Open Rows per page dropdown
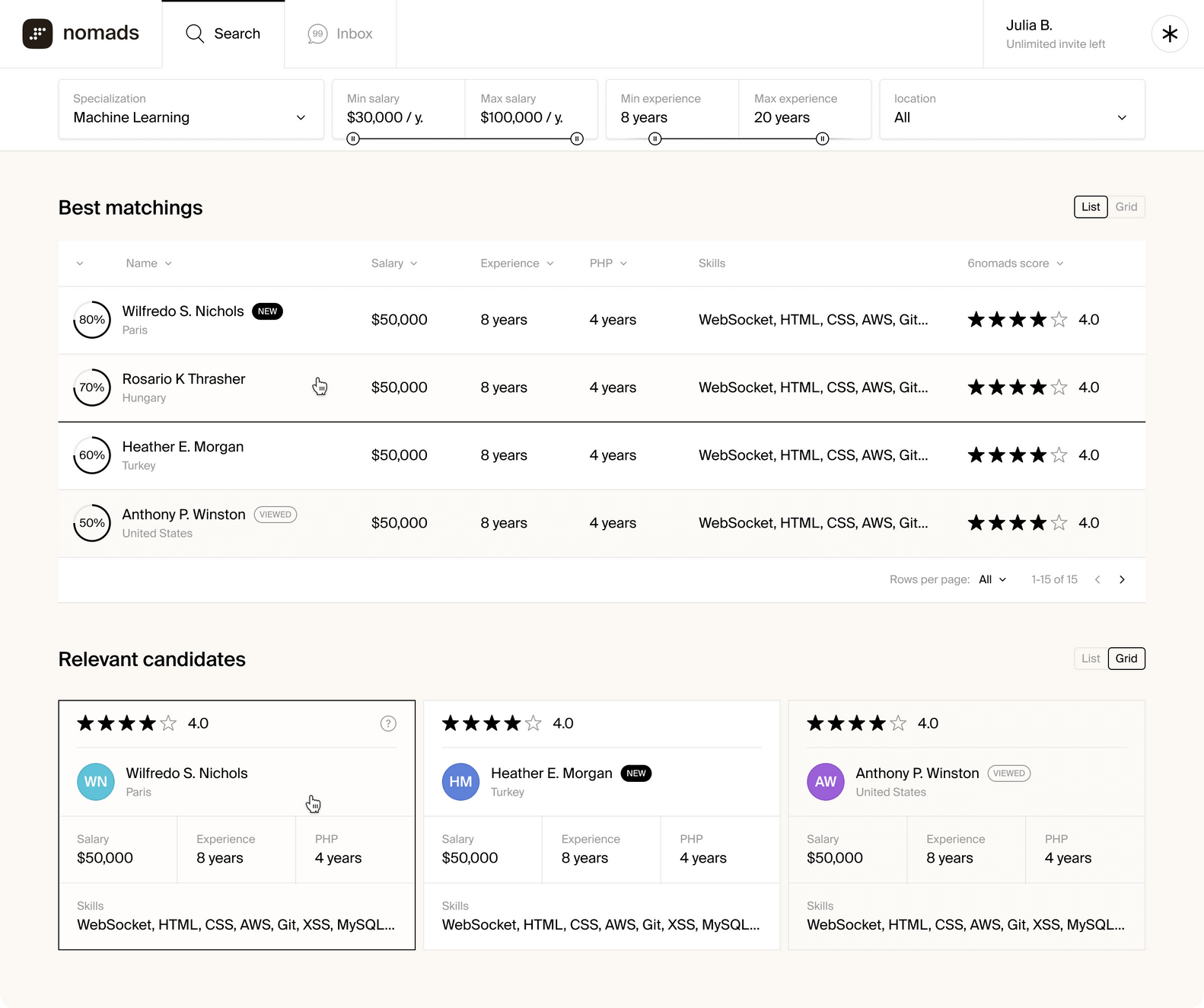 pos(992,579)
